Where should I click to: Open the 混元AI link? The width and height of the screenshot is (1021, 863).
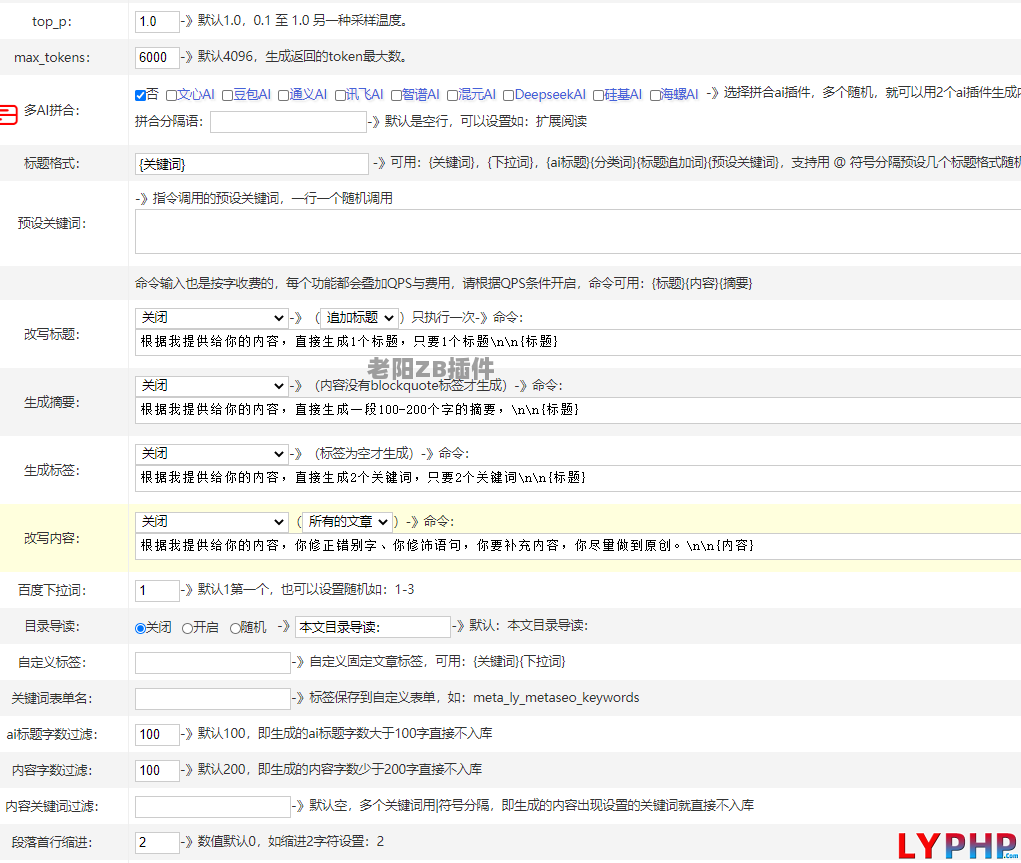(477, 94)
